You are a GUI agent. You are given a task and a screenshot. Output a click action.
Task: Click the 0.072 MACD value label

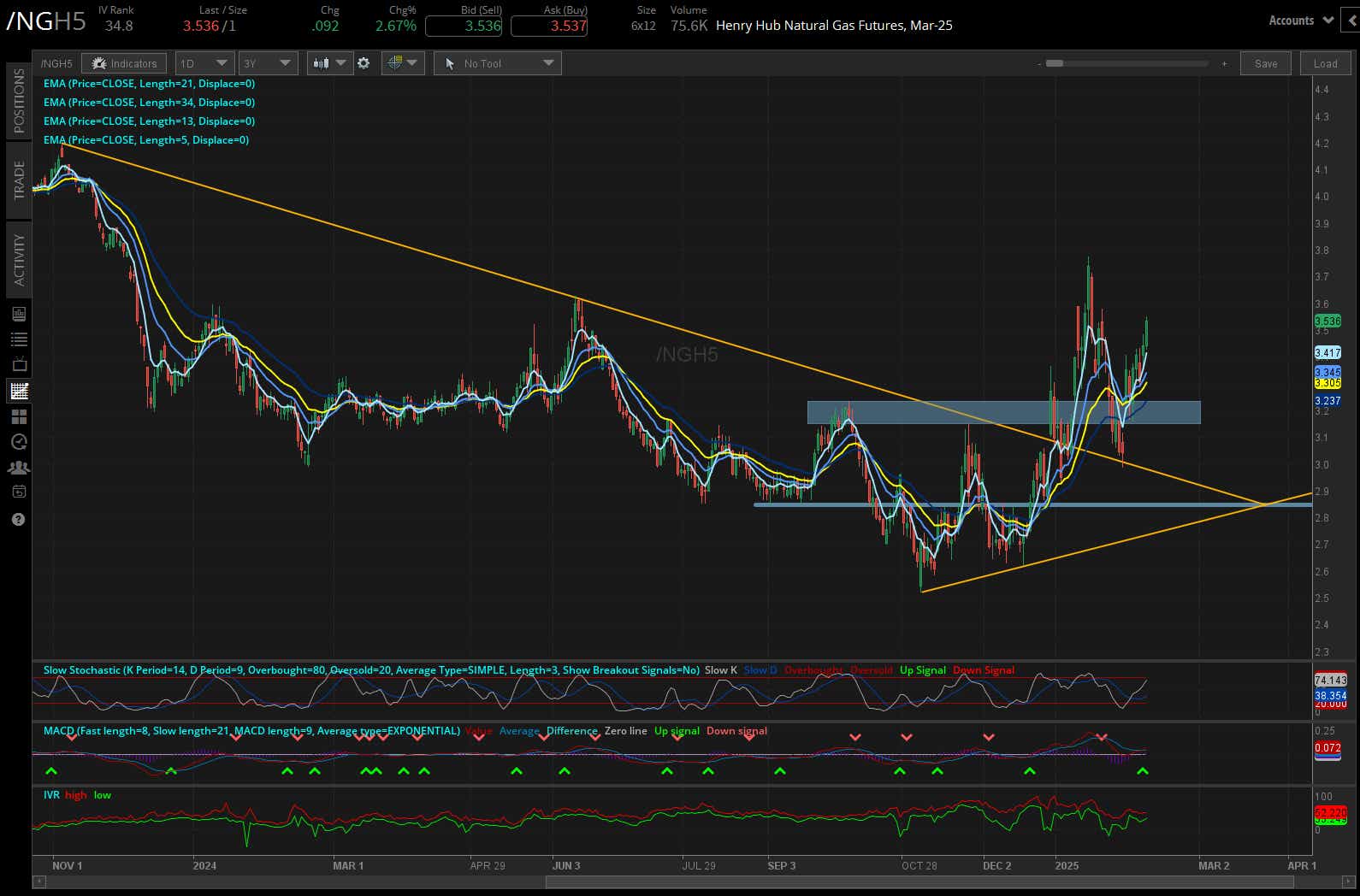click(x=1327, y=748)
